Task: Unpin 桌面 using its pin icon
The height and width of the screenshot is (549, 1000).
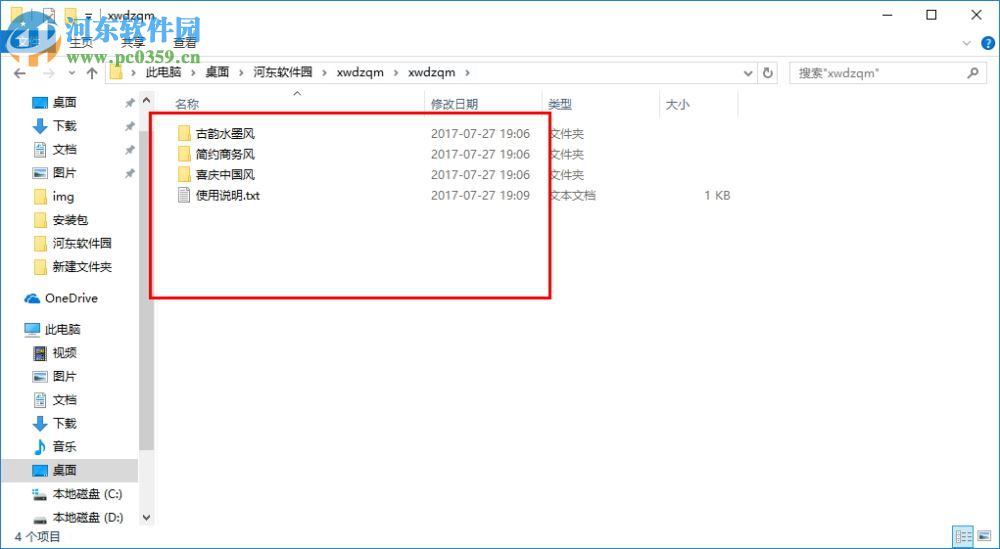Action: pos(129,103)
